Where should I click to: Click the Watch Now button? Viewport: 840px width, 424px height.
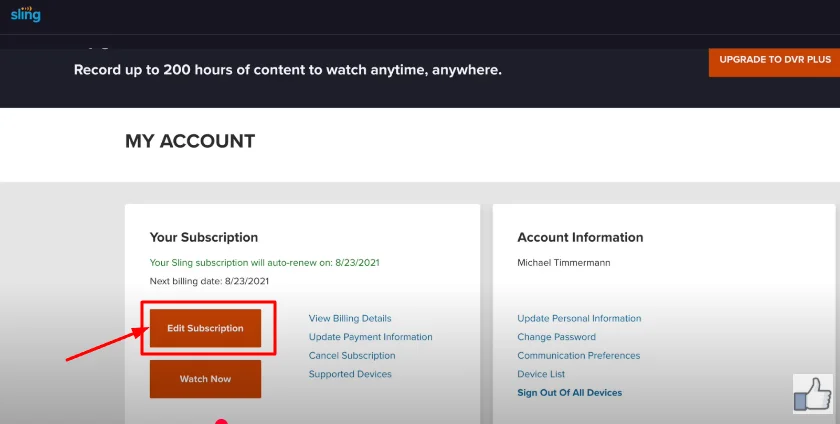(205, 379)
